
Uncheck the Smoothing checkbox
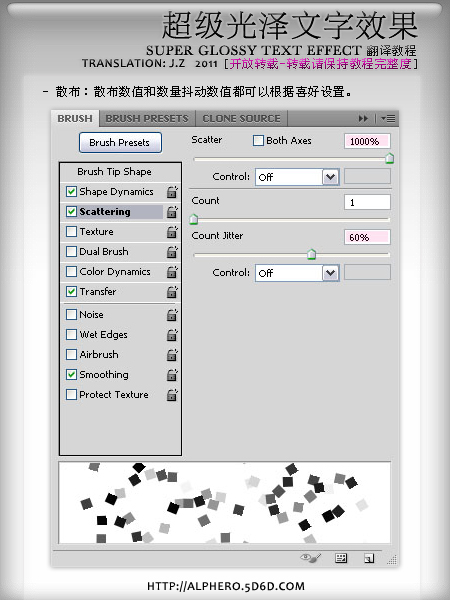click(71, 374)
